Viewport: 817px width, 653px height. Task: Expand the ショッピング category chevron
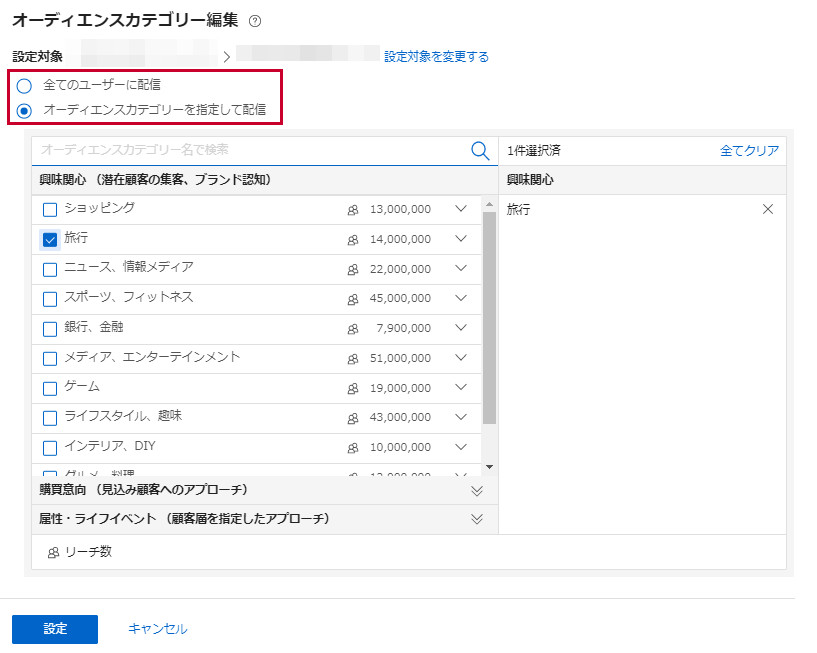pyautogui.click(x=461, y=210)
